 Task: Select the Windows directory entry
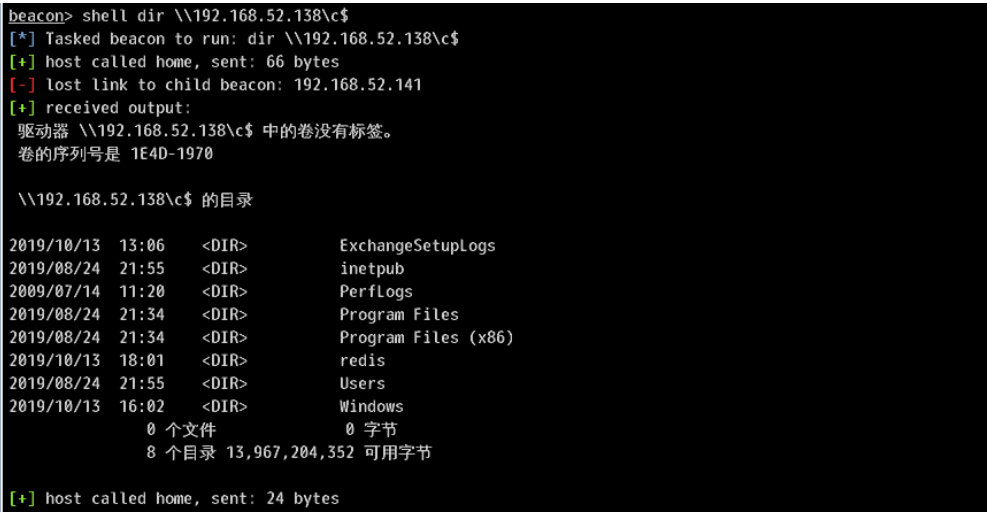(x=371, y=406)
